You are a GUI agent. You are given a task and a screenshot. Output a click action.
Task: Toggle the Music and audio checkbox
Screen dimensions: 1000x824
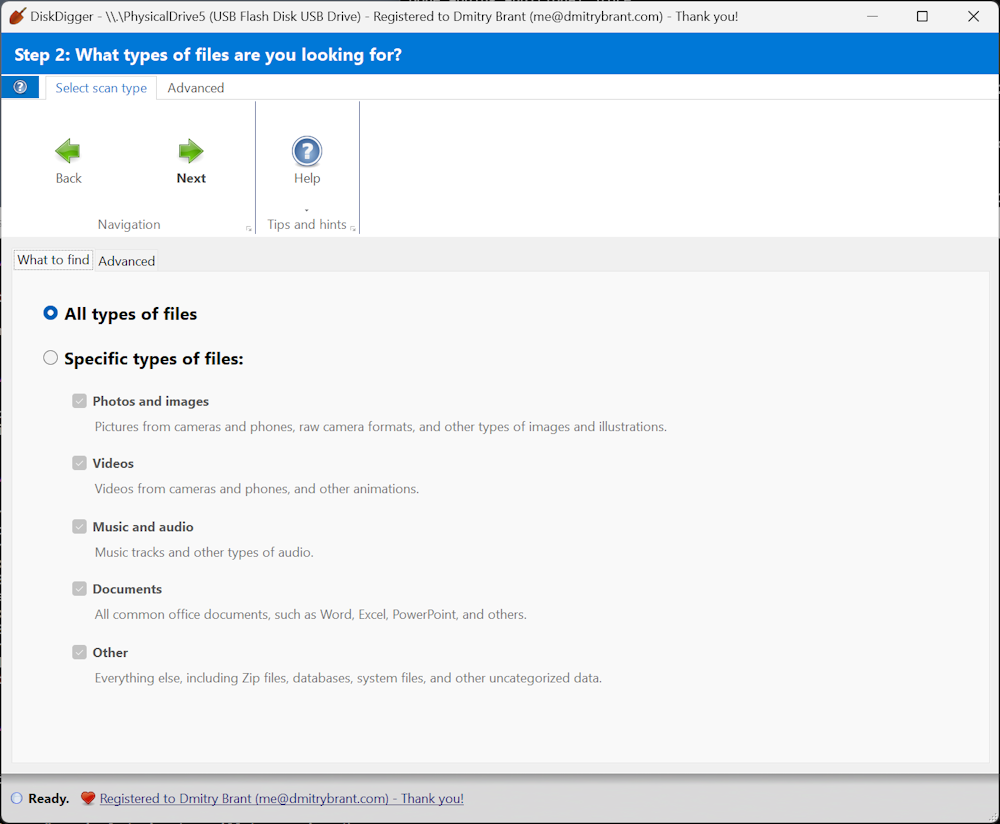79,526
